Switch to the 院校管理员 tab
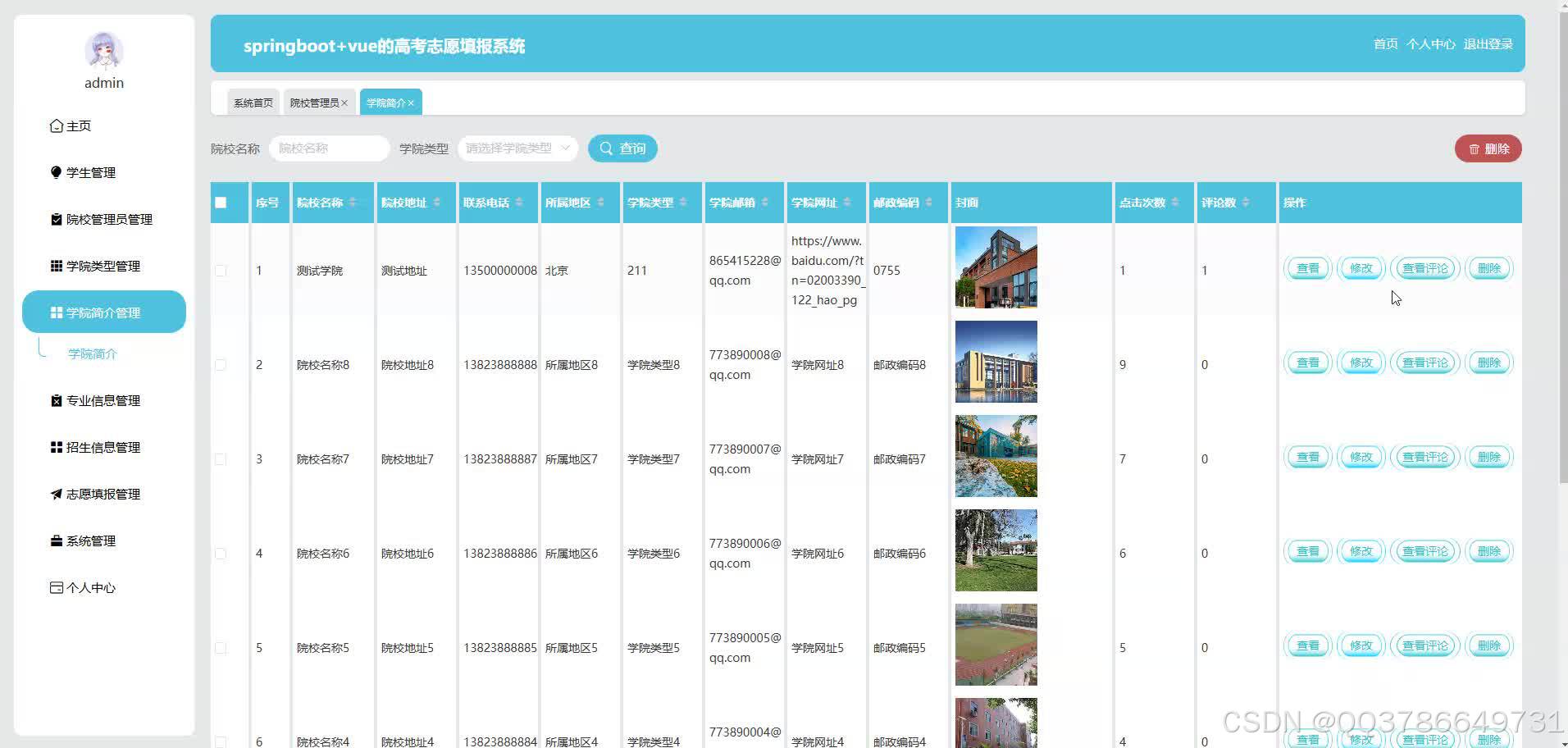 pyautogui.click(x=314, y=103)
